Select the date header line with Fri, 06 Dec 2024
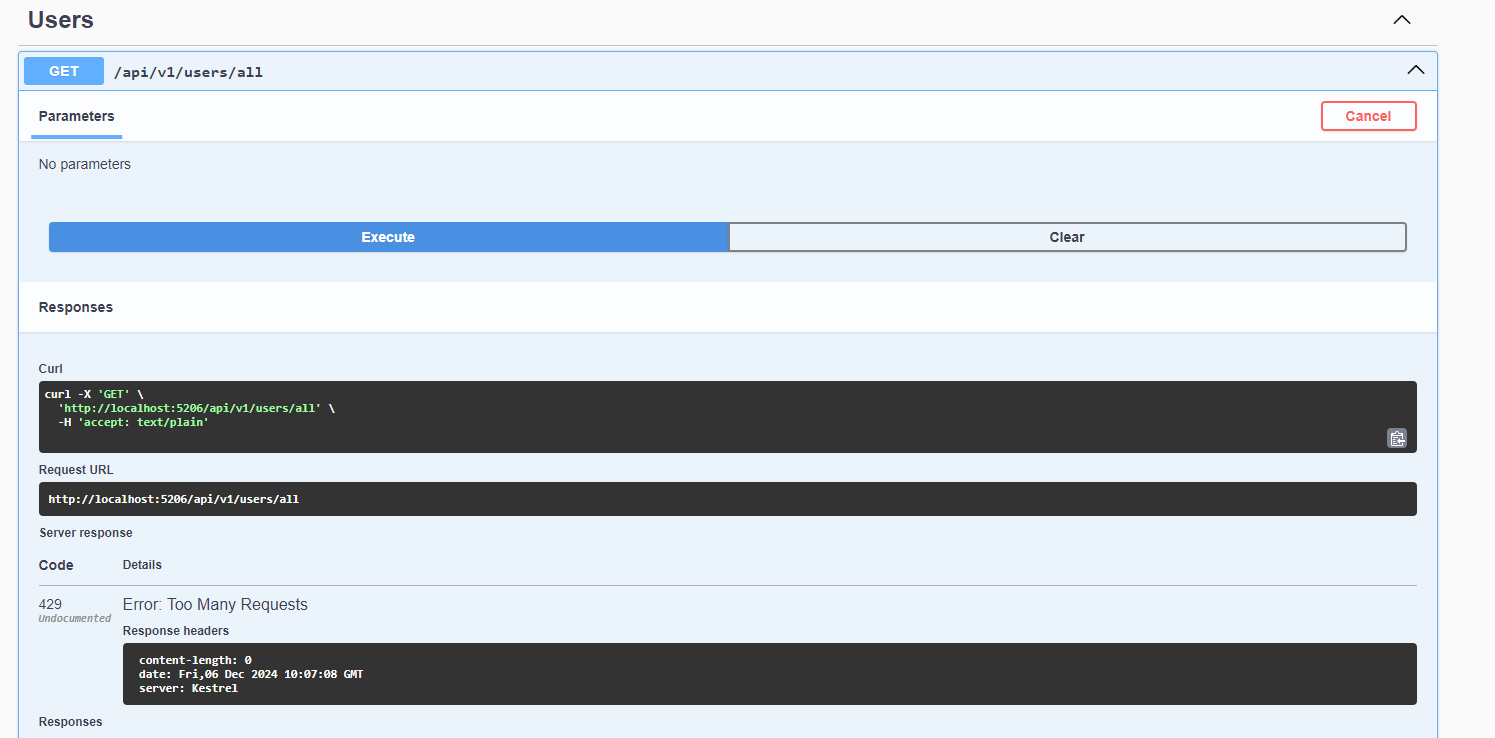1495x738 pixels. click(251, 674)
